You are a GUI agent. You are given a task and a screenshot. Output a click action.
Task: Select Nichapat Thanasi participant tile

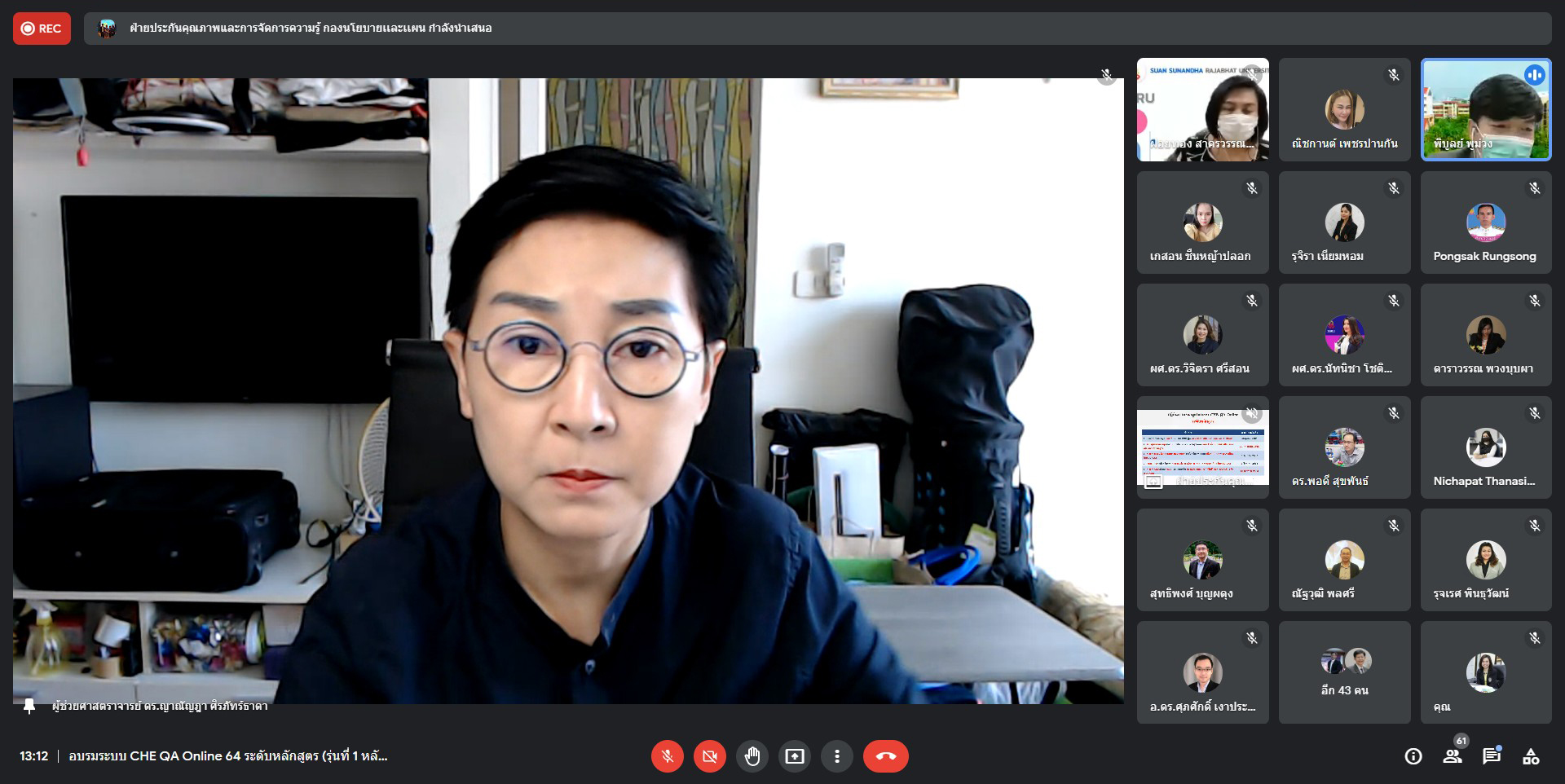click(1485, 447)
